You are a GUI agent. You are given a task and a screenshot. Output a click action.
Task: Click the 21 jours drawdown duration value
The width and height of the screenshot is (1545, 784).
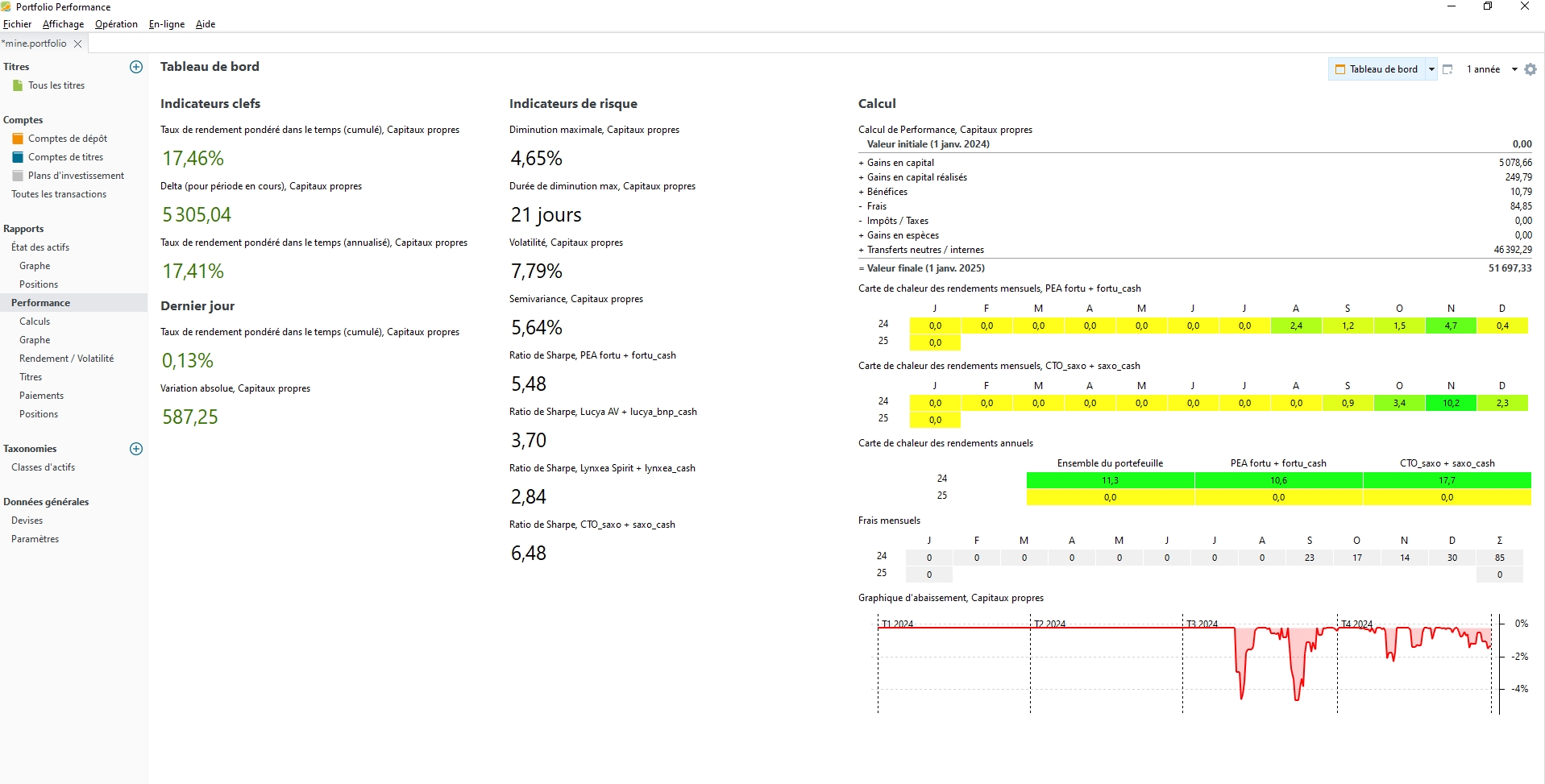click(546, 215)
